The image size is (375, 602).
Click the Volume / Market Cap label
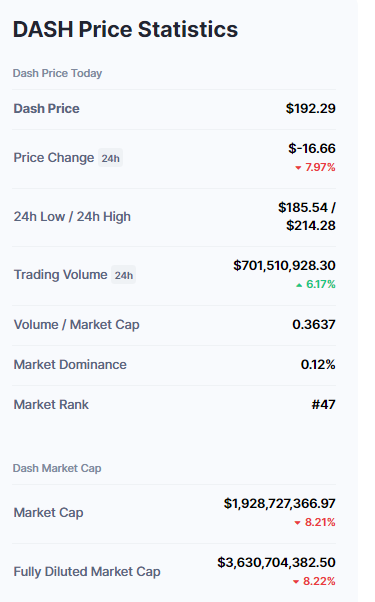(x=77, y=325)
